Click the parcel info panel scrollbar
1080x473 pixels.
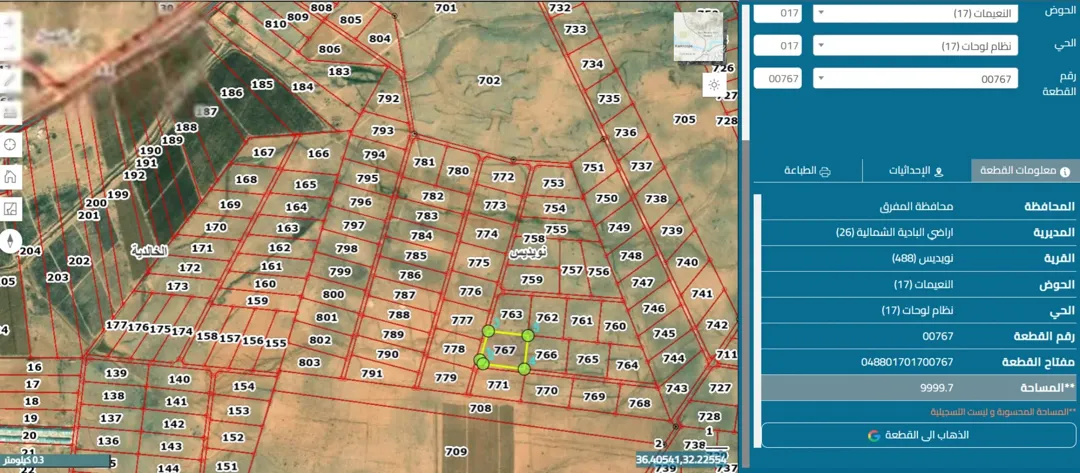(756, 303)
